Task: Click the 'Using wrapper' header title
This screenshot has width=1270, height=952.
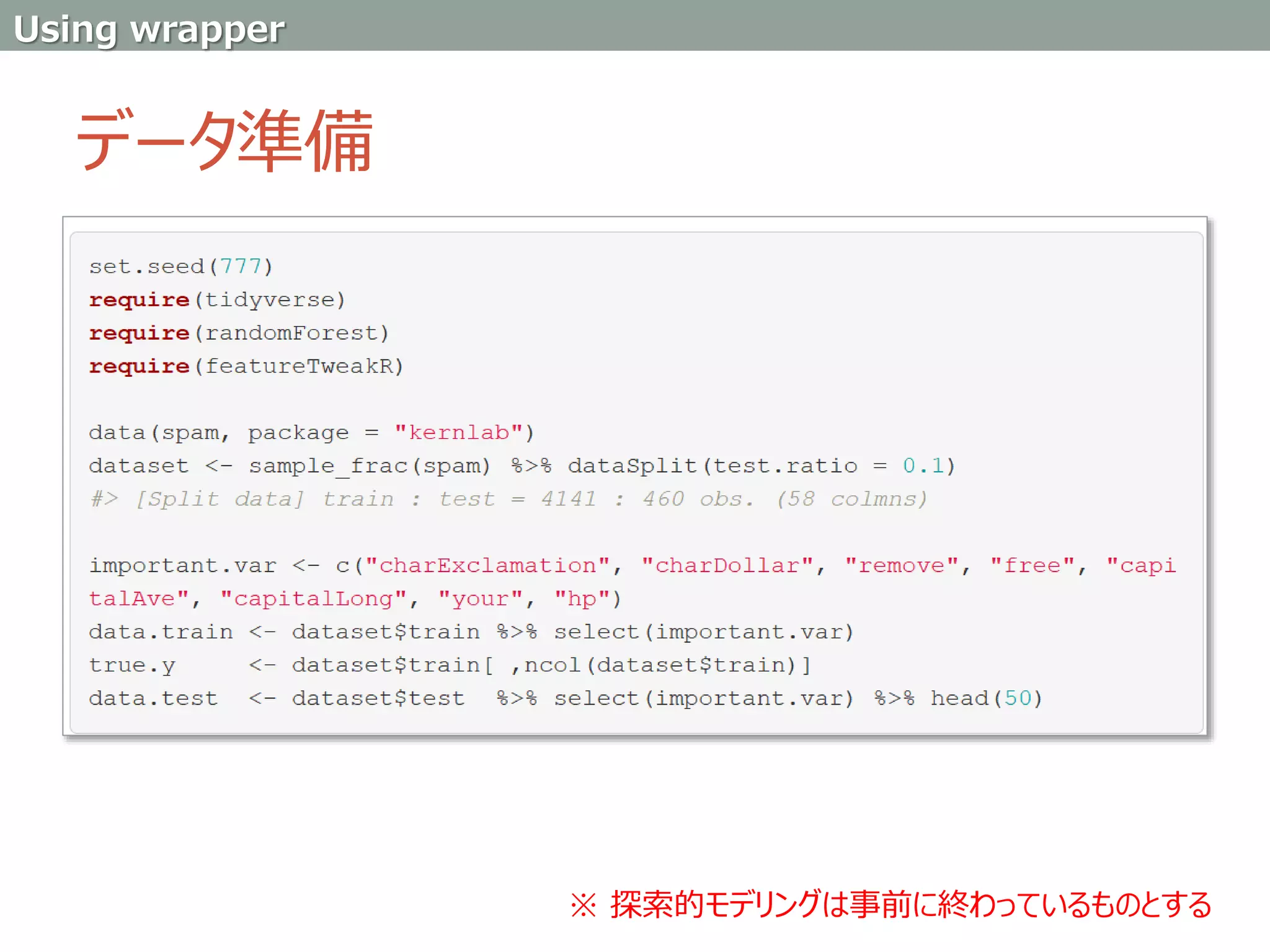Action: 149,29
